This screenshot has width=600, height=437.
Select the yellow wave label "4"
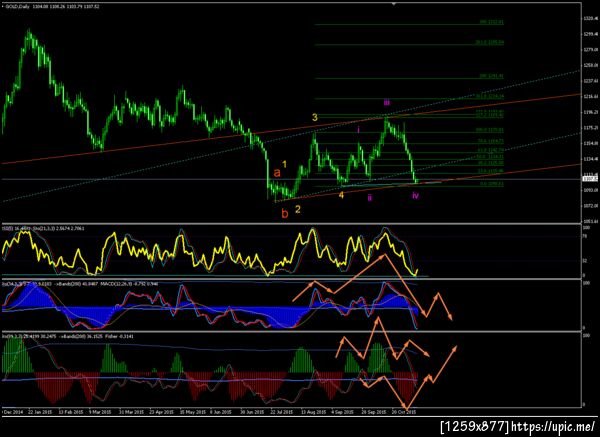341,195
